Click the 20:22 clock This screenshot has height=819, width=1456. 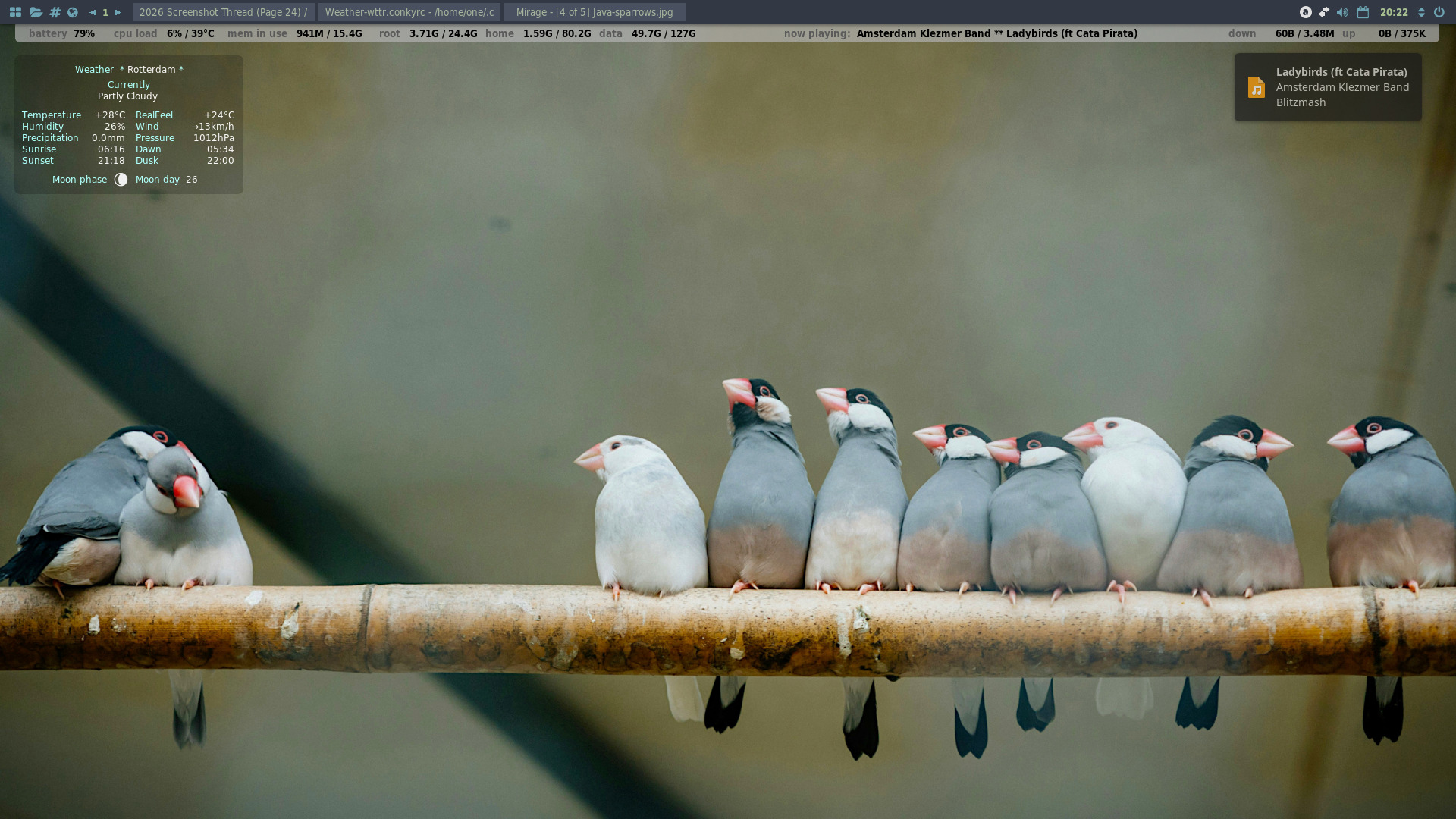pyautogui.click(x=1394, y=12)
